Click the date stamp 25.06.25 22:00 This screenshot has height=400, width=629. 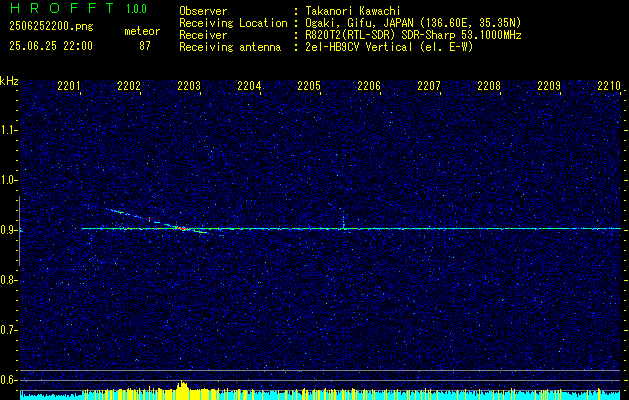(x=51, y=46)
